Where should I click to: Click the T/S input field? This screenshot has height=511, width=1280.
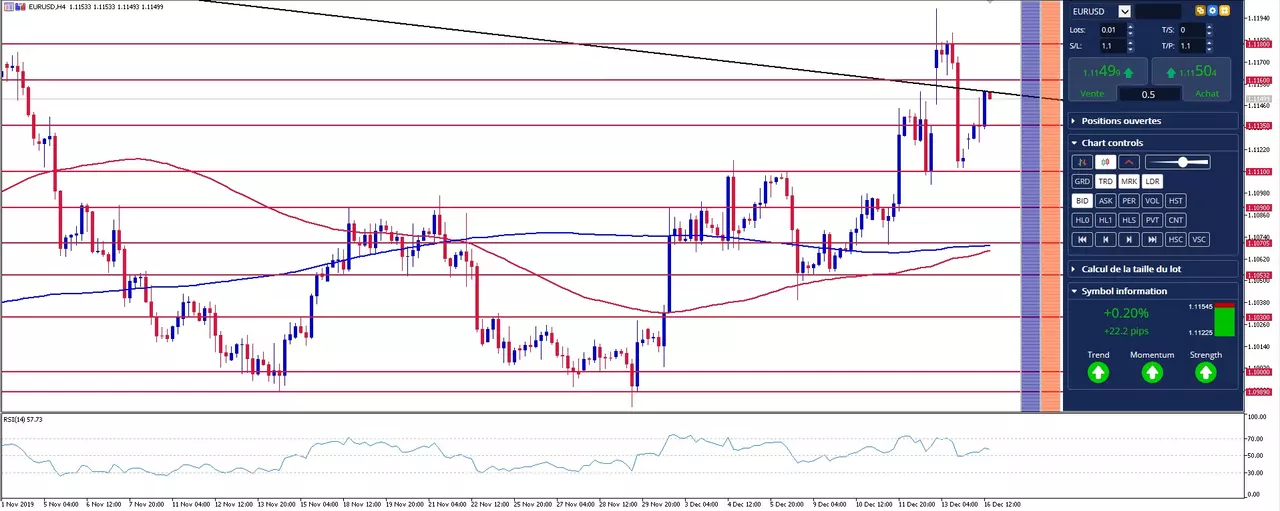[x=1191, y=30]
